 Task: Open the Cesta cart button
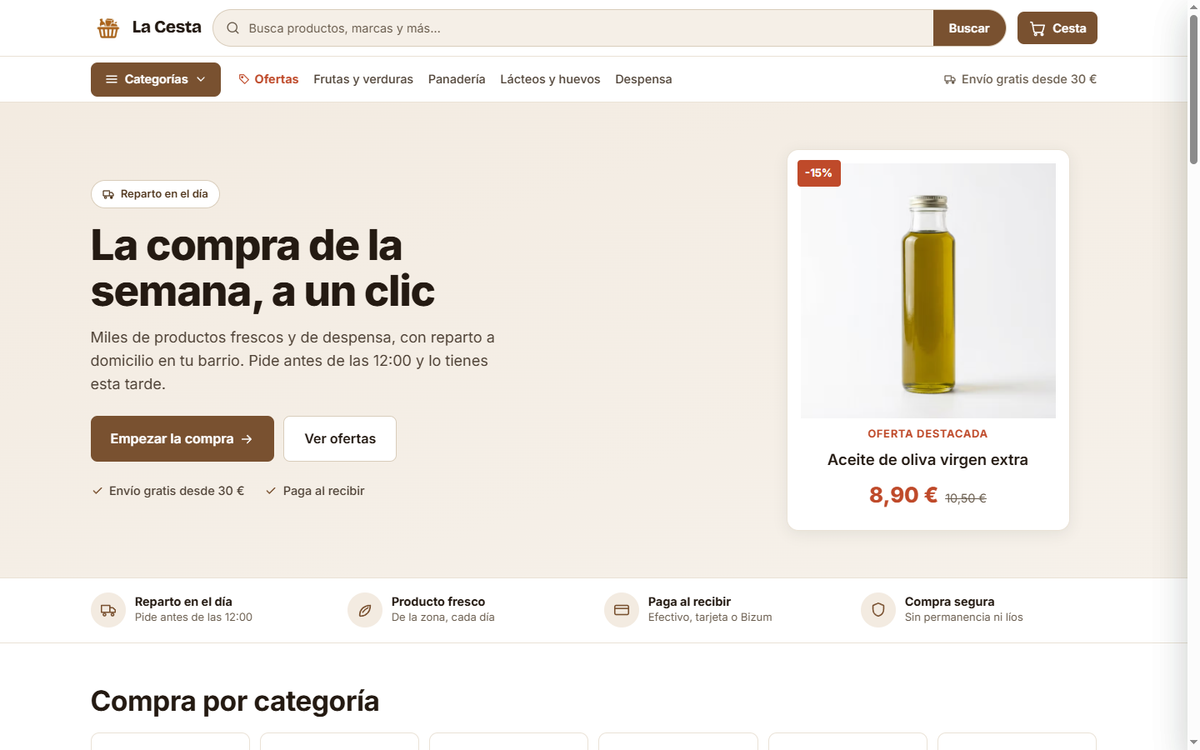point(1057,28)
